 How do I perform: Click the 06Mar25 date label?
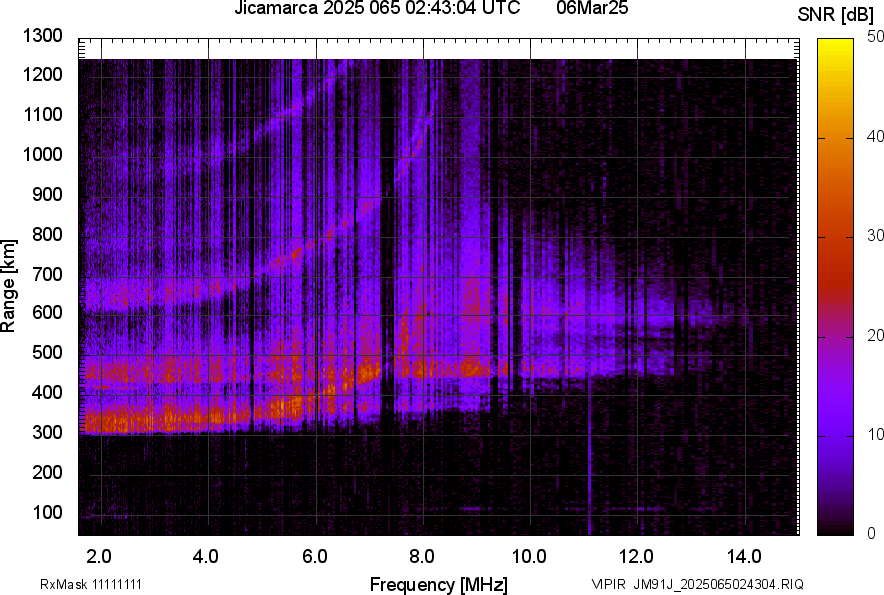pos(591,9)
